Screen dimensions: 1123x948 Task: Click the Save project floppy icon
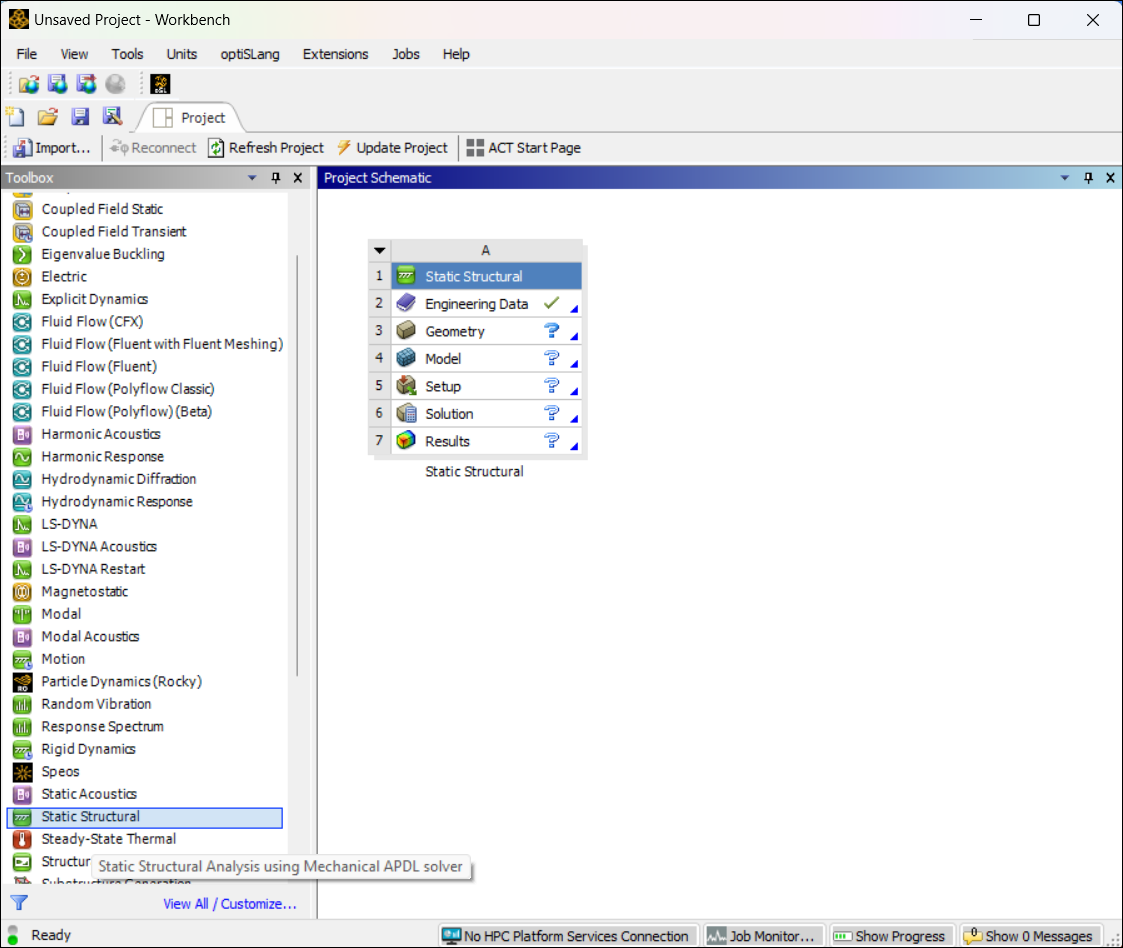click(x=80, y=117)
